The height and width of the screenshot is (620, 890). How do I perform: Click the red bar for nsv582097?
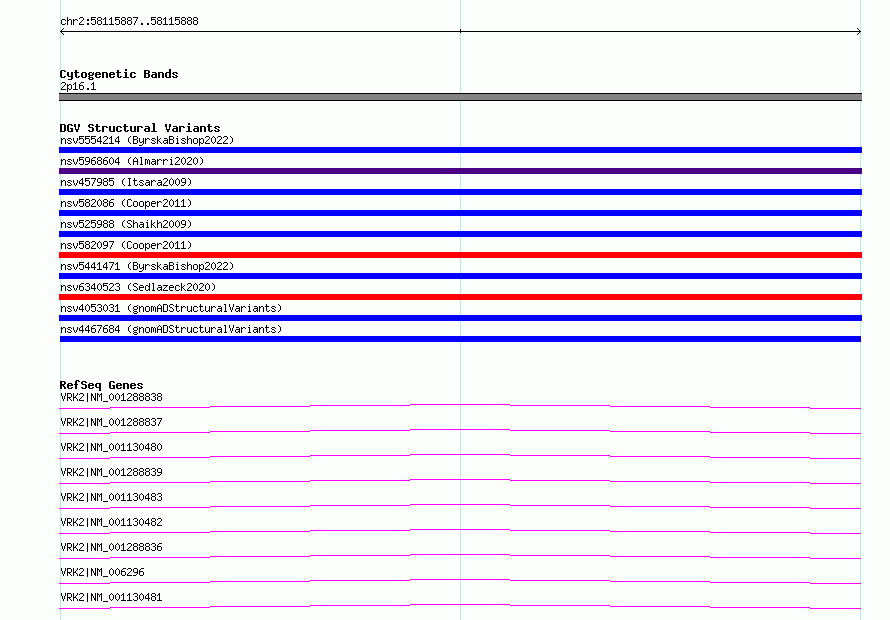point(460,255)
